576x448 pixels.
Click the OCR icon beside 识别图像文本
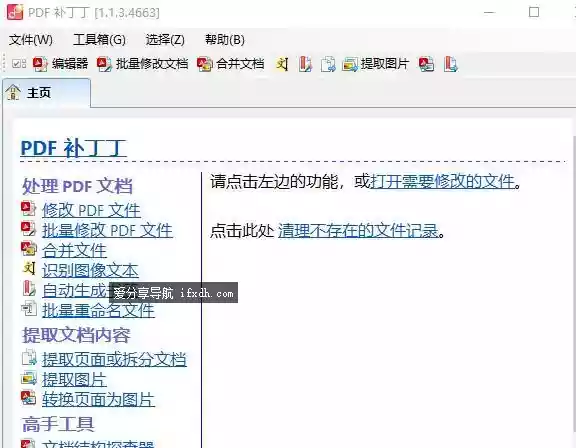point(29,268)
